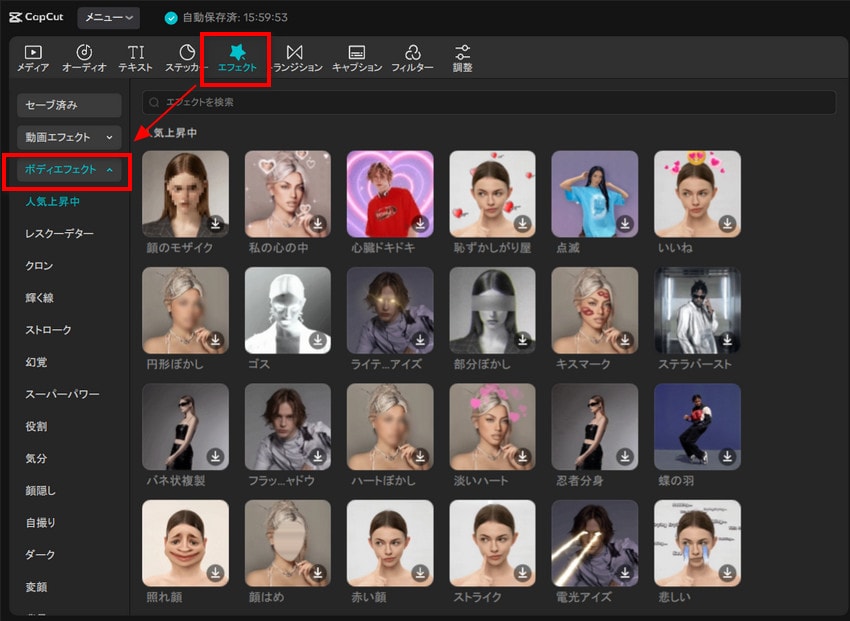Download the 顔のモザイク effect
The image size is (850, 621).
[x=215, y=225]
